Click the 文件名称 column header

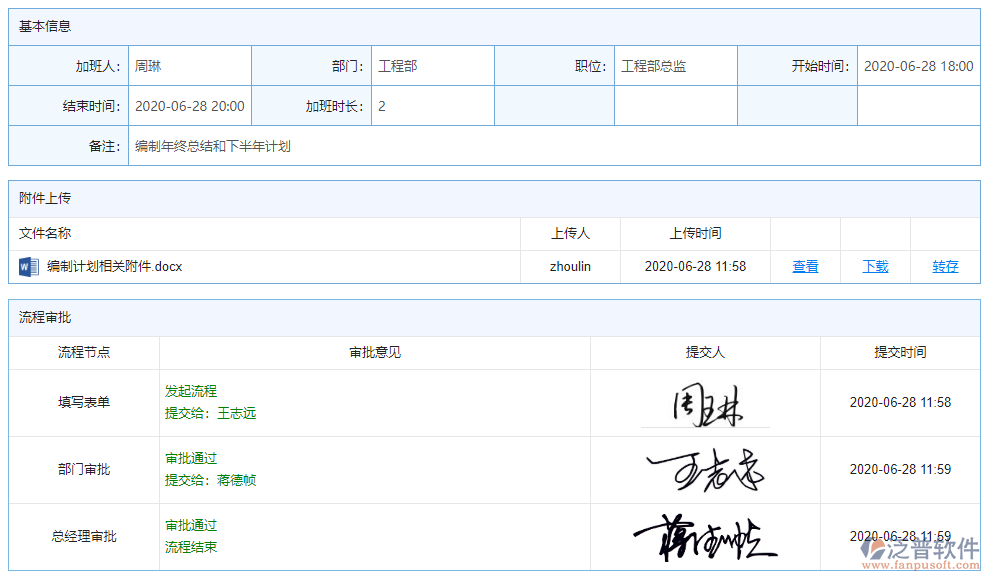[x=45, y=233]
